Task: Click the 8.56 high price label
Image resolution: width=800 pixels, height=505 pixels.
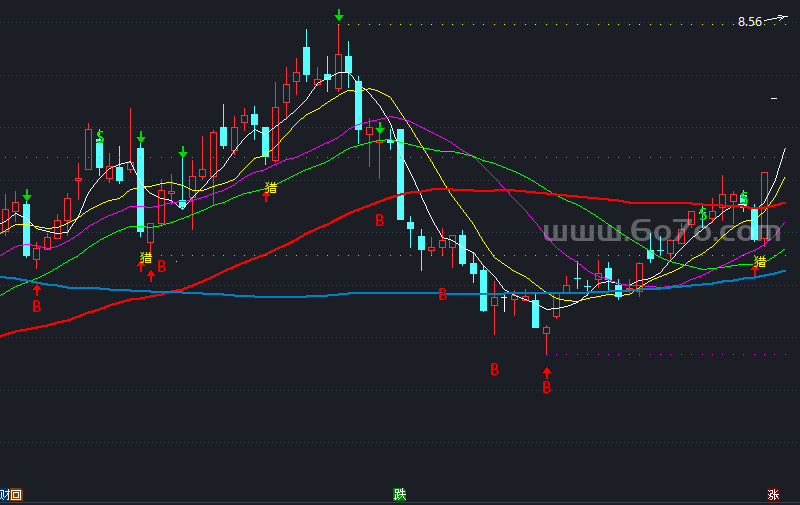Action: 749,21
